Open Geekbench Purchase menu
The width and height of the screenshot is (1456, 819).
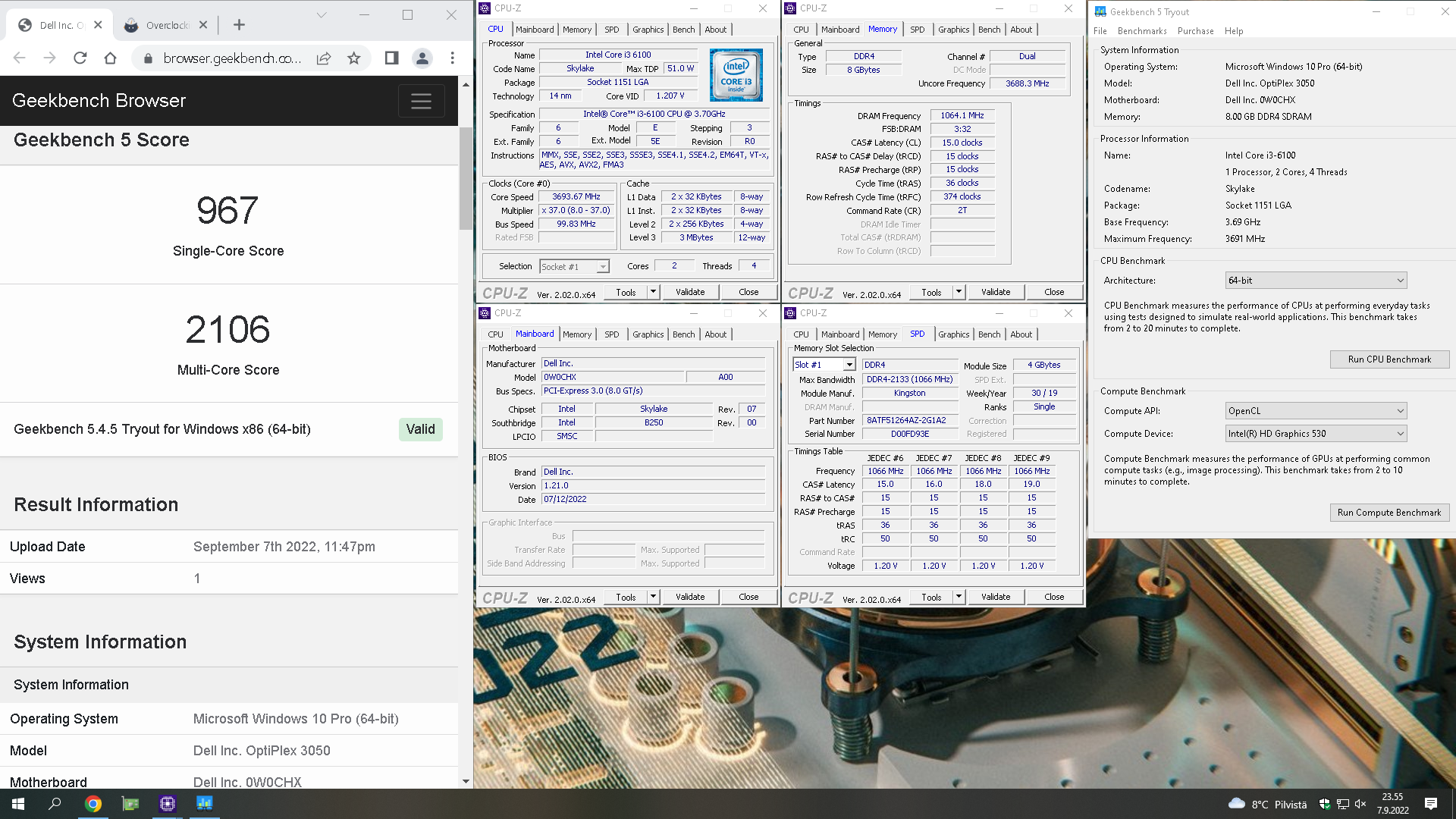click(1196, 31)
